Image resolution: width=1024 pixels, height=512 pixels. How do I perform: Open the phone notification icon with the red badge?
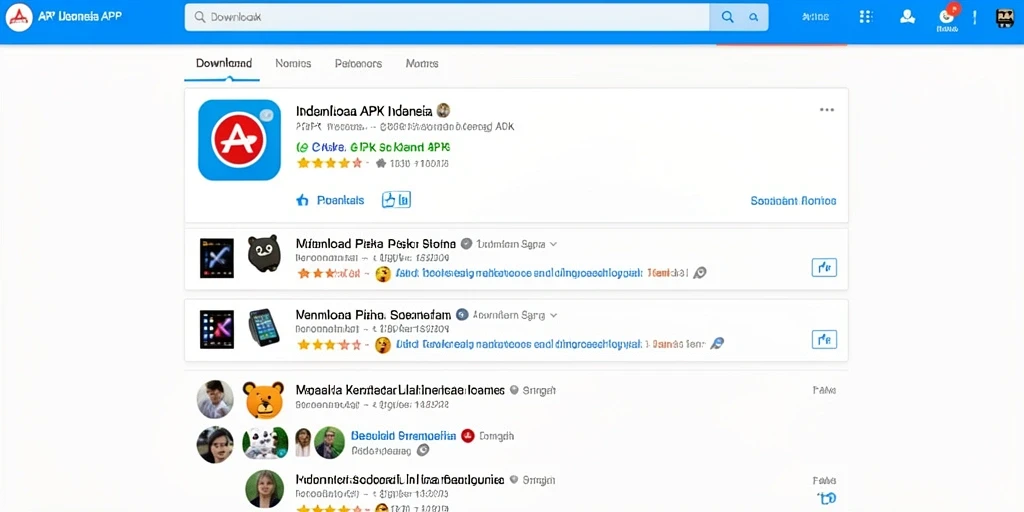[x=947, y=16]
